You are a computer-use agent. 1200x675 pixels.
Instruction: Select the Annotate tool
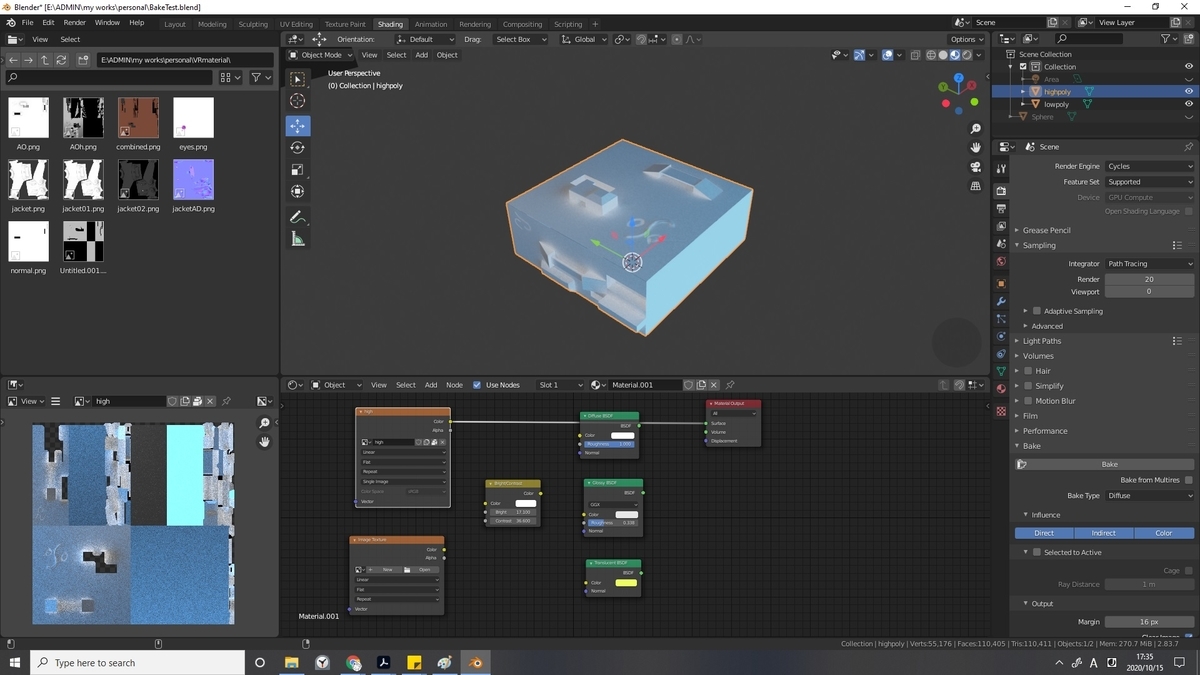pos(298,217)
